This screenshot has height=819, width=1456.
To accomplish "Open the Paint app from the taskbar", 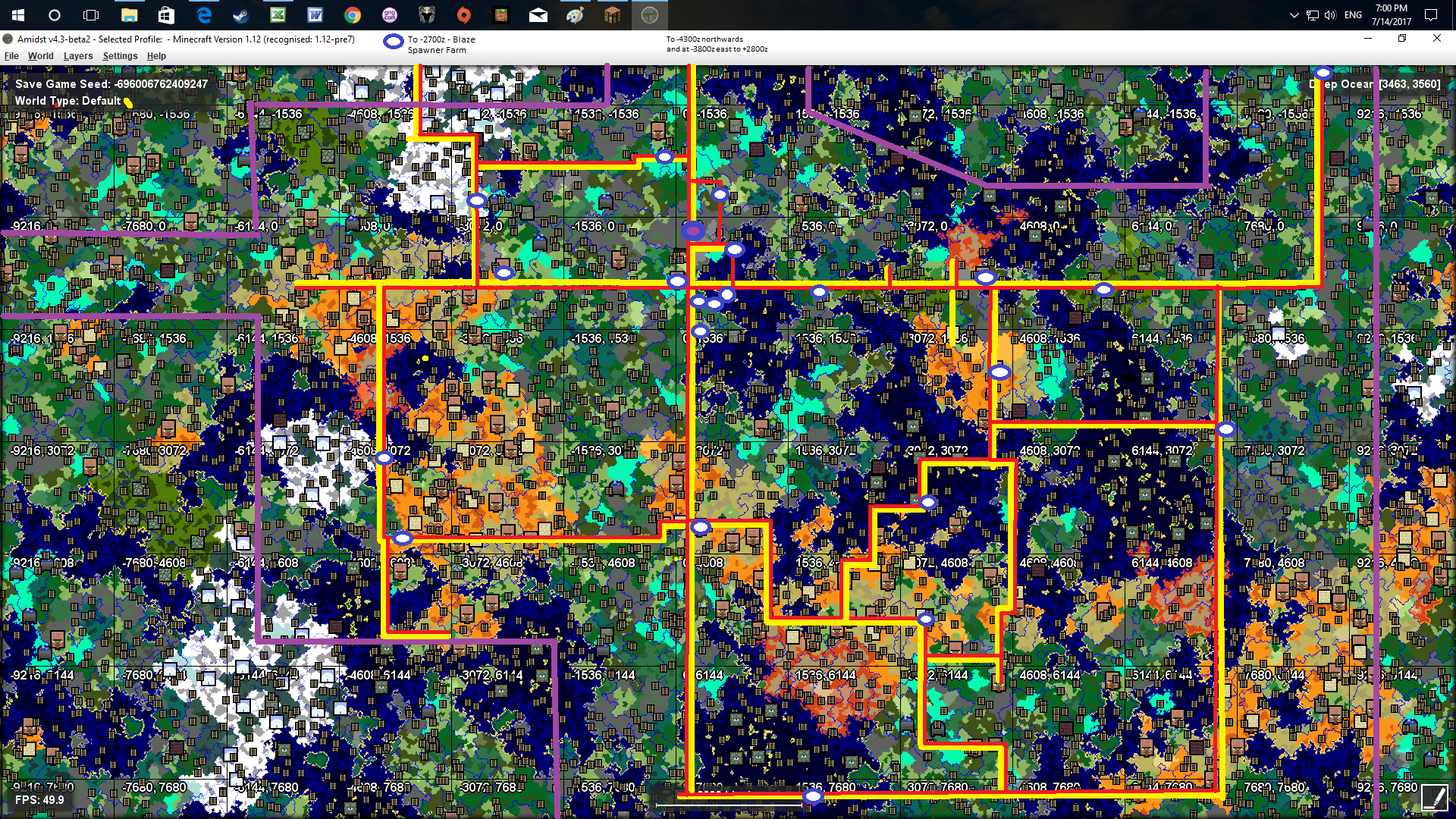I will click(576, 15).
